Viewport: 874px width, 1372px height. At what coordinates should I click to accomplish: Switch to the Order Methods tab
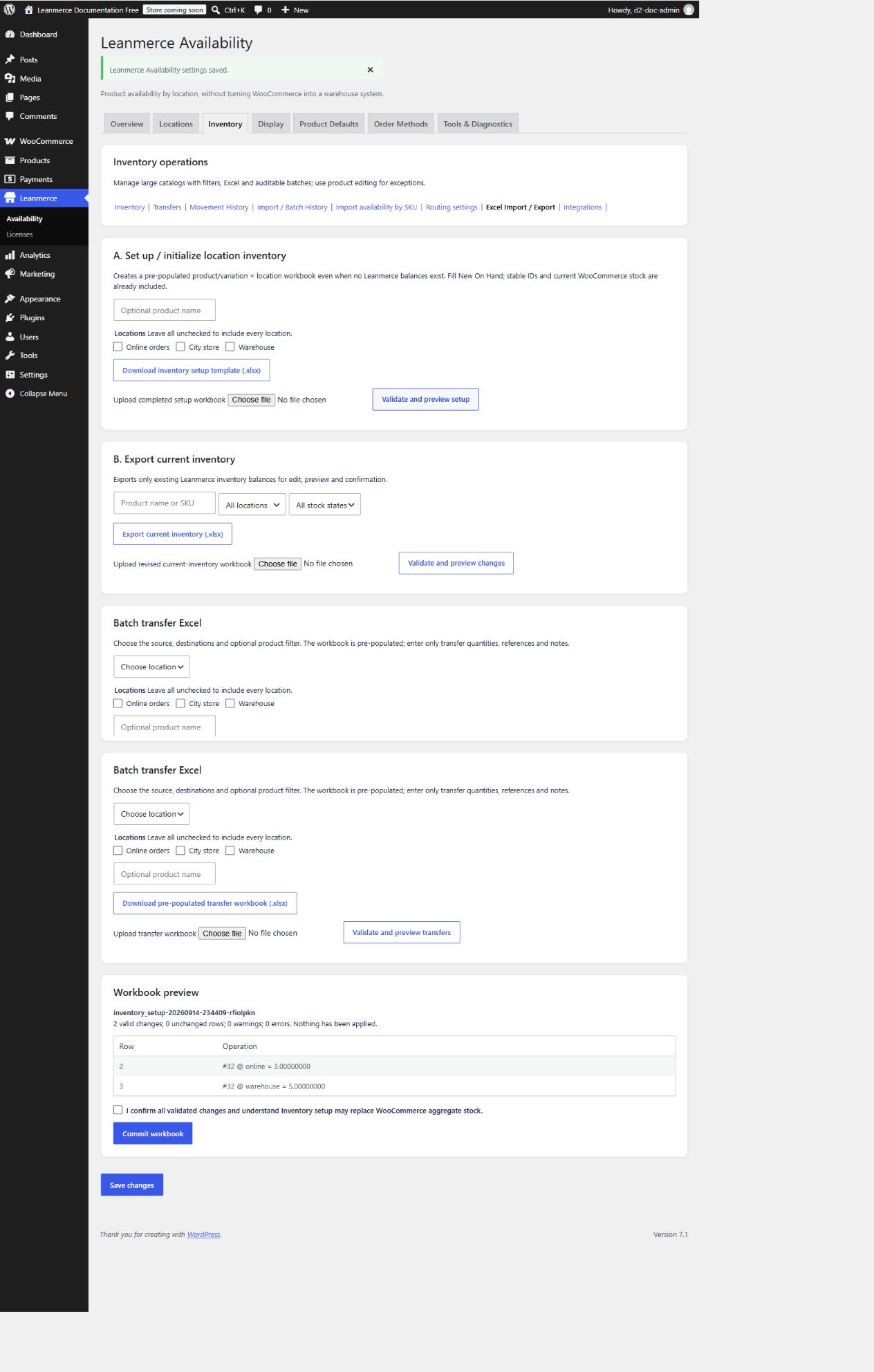tap(400, 123)
